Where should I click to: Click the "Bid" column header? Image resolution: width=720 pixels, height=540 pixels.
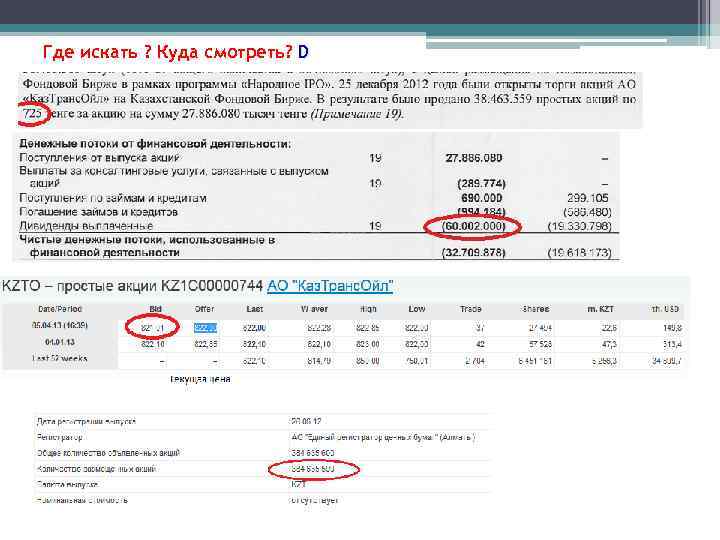click(155, 309)
